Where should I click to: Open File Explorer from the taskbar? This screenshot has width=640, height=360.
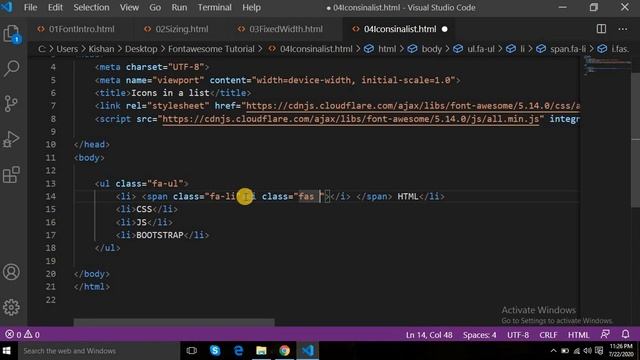coord(261,351)
